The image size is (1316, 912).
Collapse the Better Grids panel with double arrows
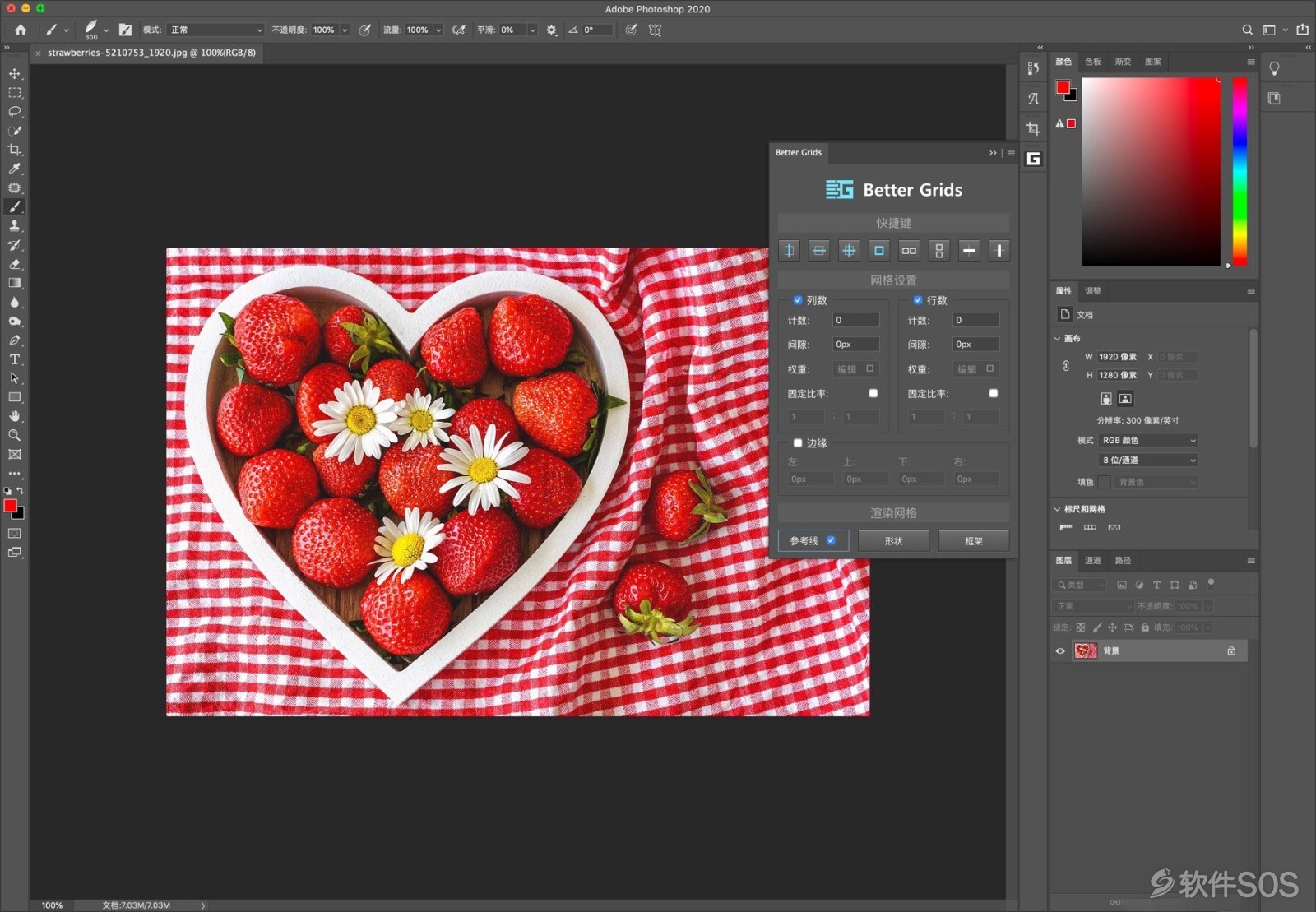[993, 153]
